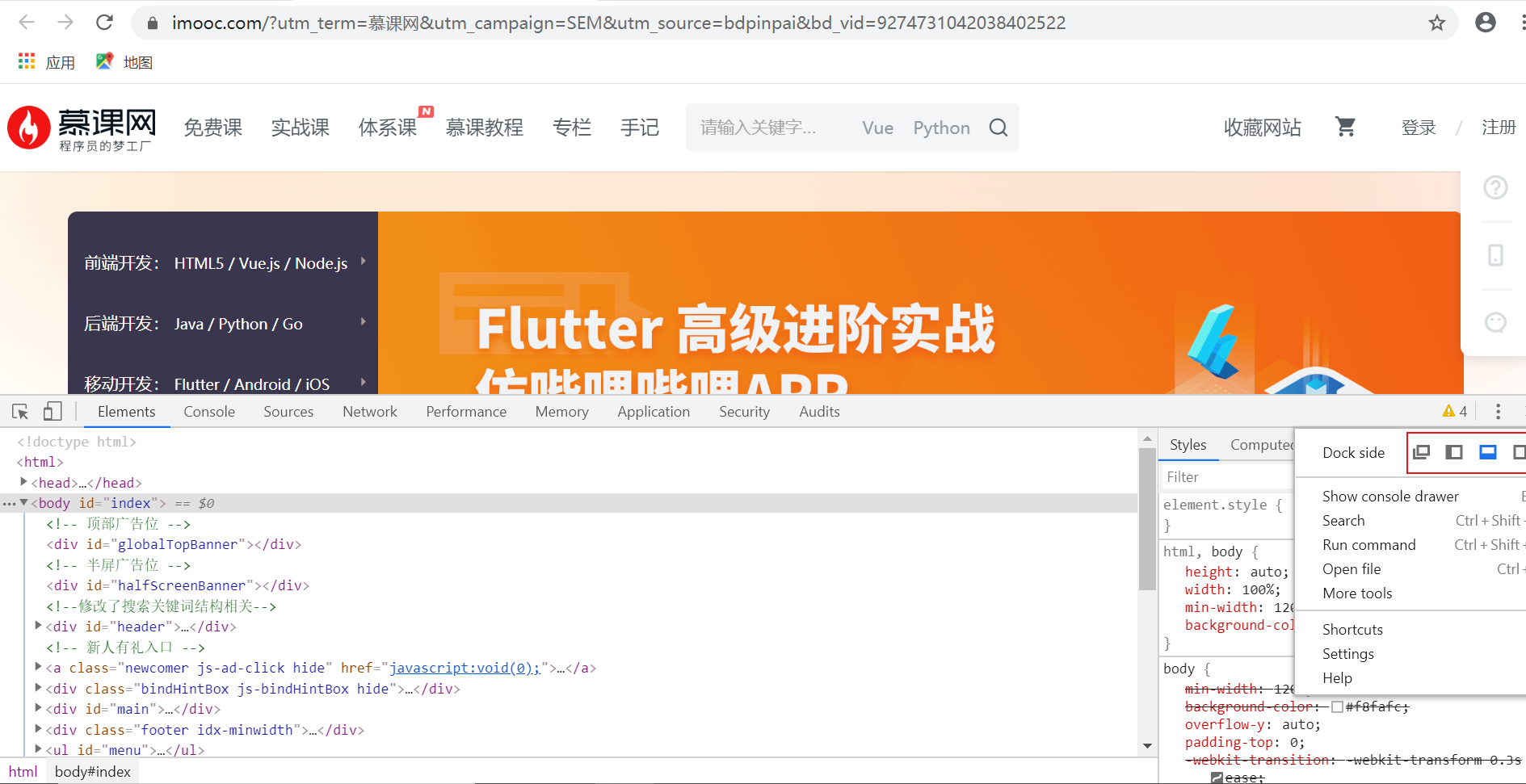Open the Application tab
Image resolution: width=1526 pixels, height=784 pixels.
(x=654, y=412)
